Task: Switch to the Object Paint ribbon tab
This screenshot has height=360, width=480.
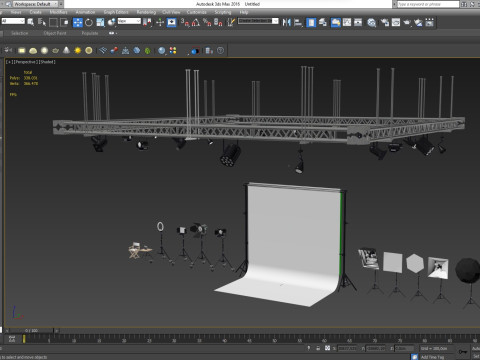Action: [55, 33]
